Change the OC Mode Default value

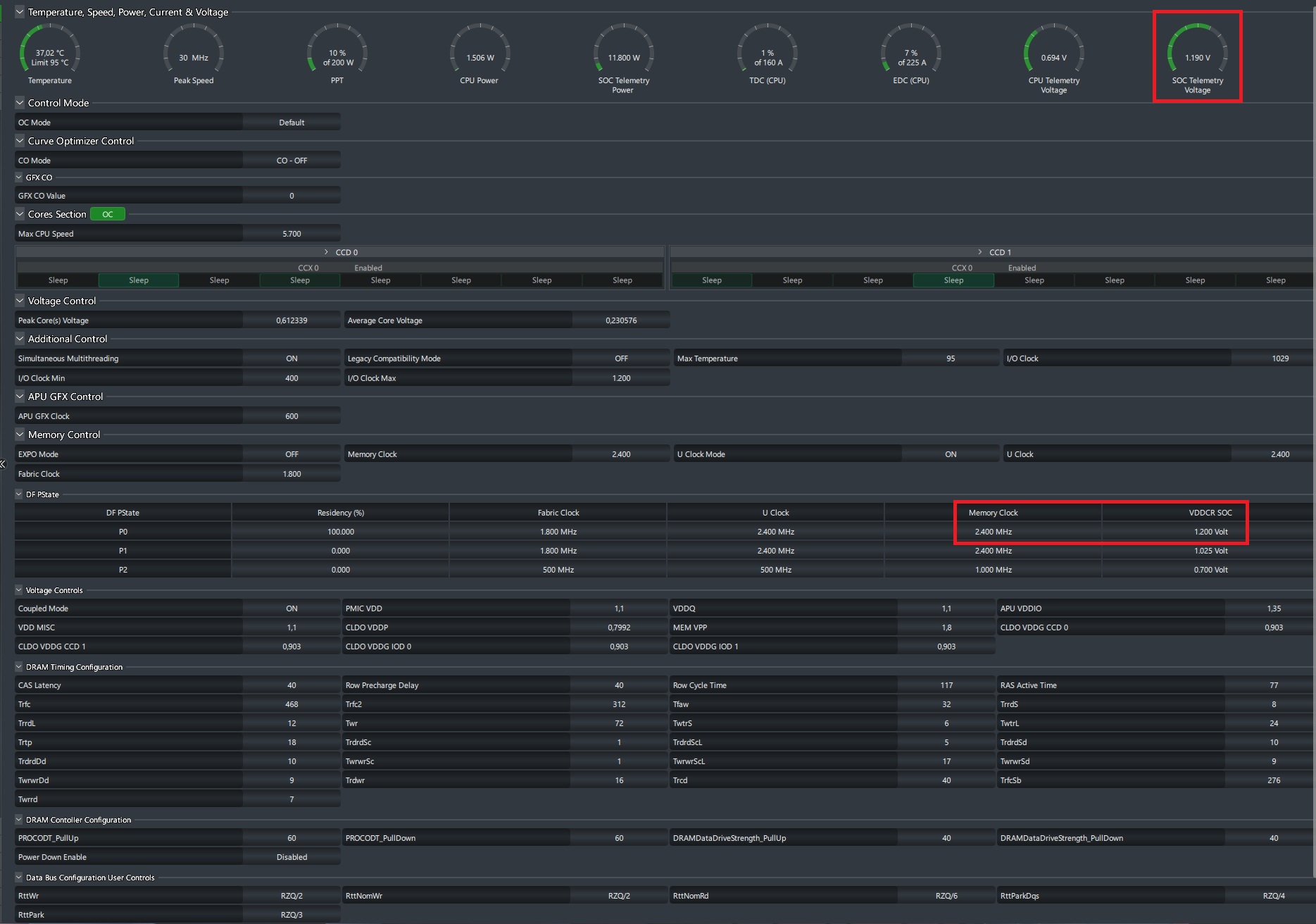pos(292,123)
